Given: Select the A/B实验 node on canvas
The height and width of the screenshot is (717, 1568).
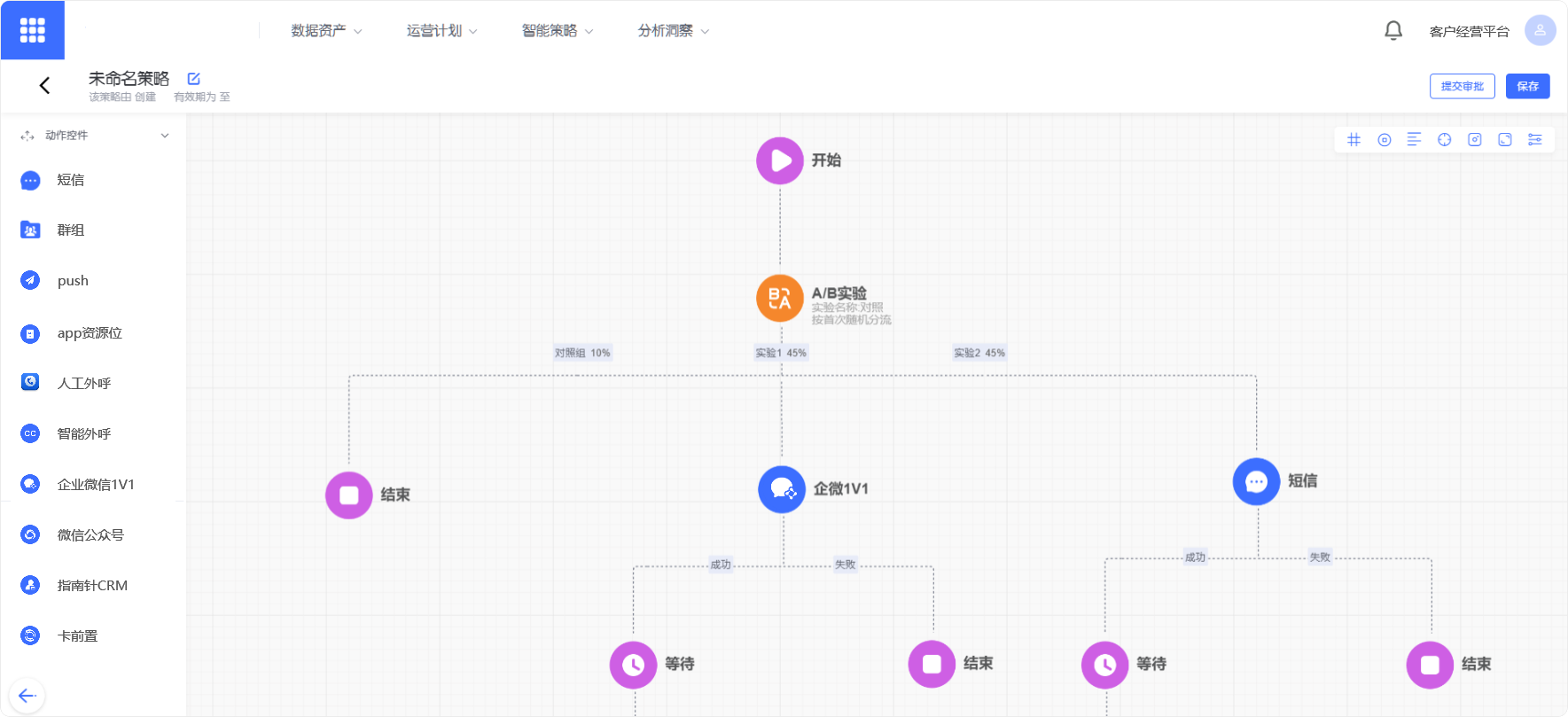Looking at the screenshot, I should (x=780, y=299).
